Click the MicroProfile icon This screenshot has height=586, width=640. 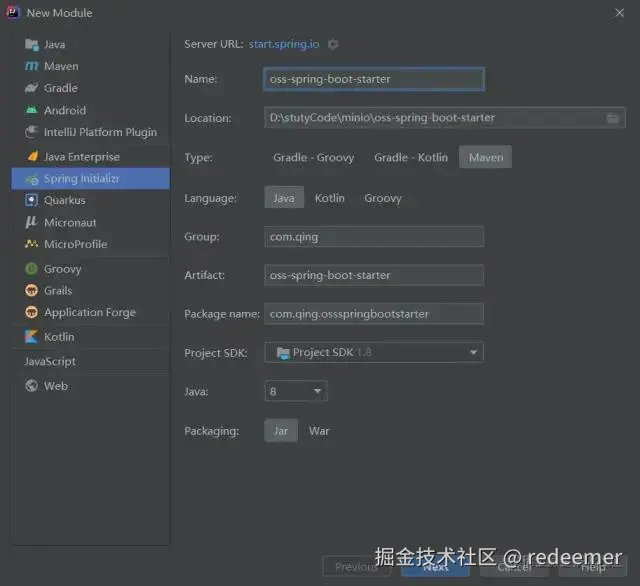[x=32, y=244]
